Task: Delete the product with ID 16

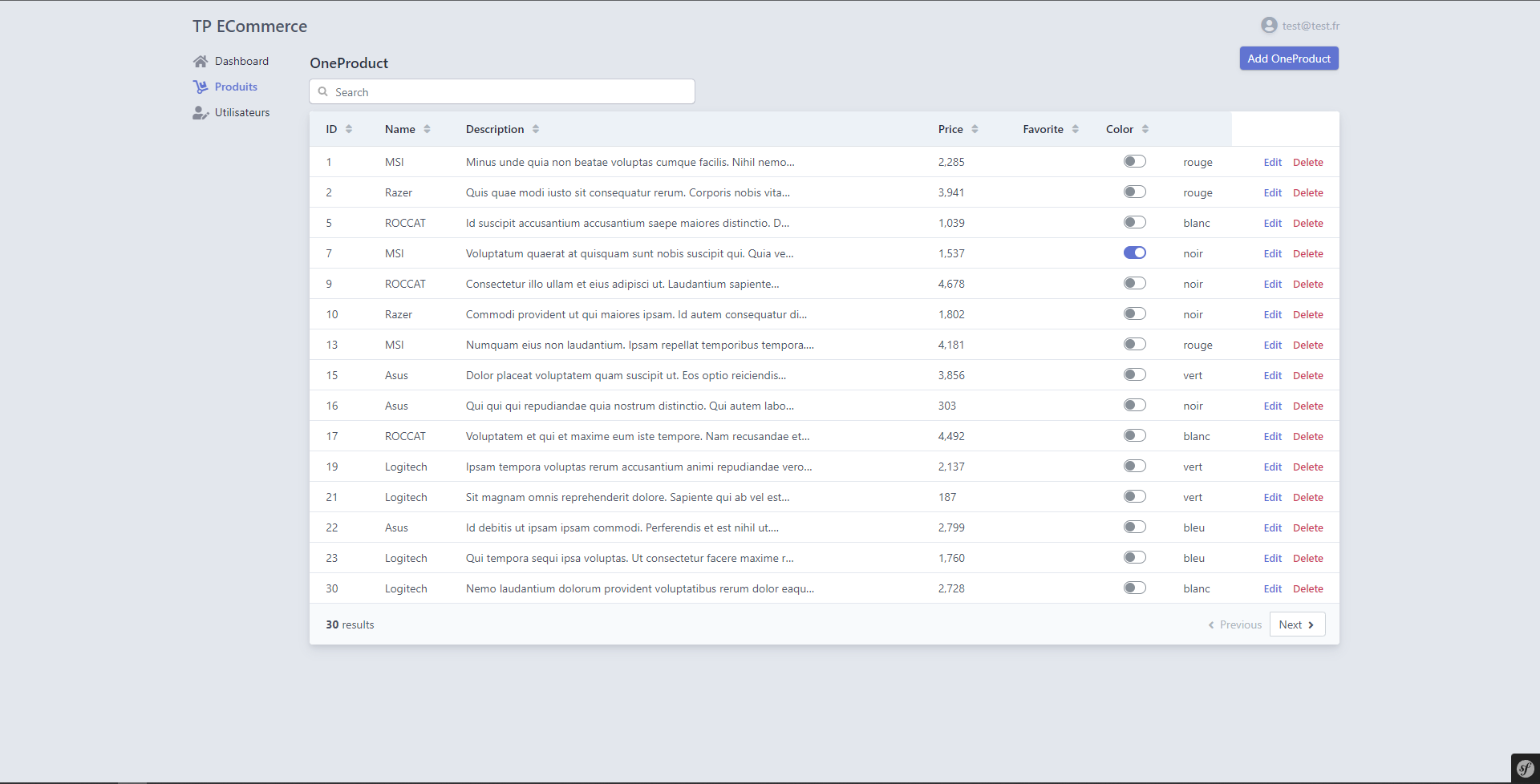Action: click(x=1307, y=406)
